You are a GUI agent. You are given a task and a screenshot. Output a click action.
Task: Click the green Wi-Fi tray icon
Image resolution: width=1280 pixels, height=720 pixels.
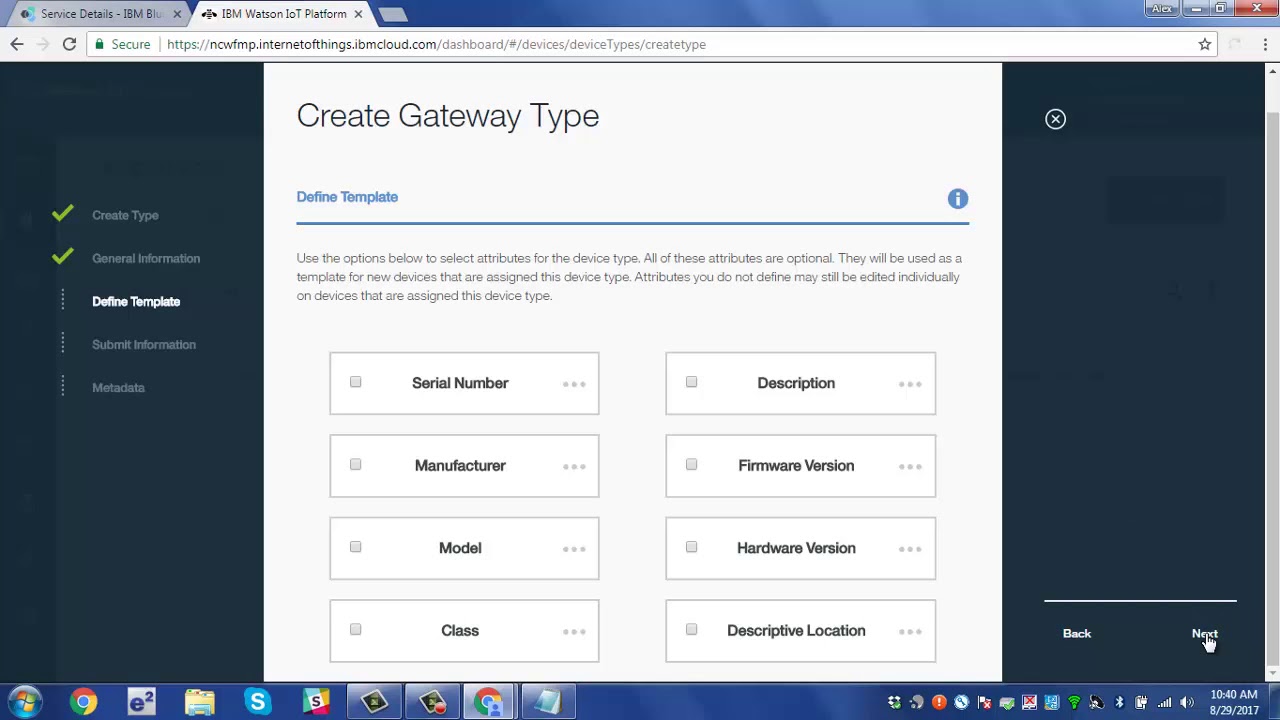(1074, 702)
